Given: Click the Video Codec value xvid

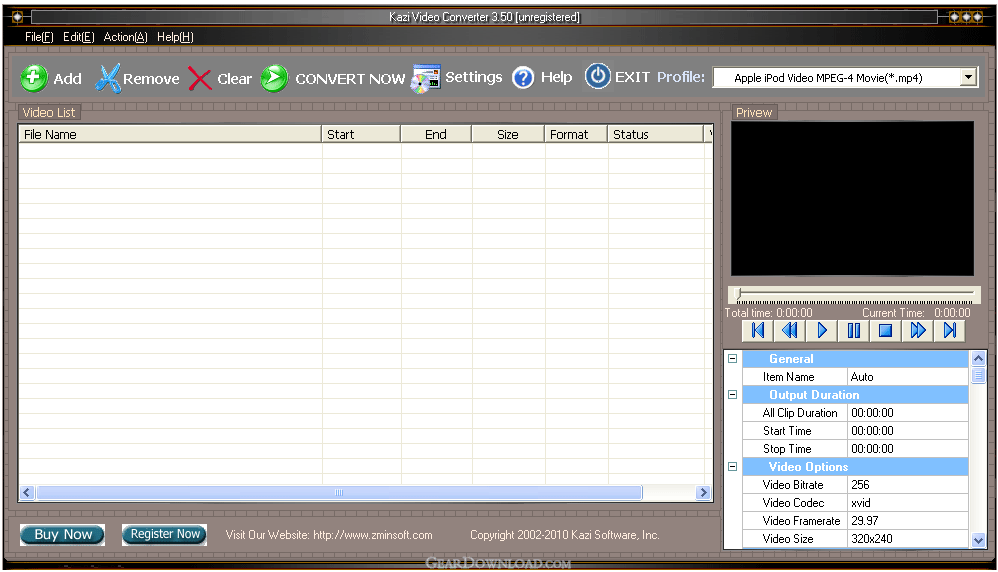Looking at the screenshot, I should [908, 503].
